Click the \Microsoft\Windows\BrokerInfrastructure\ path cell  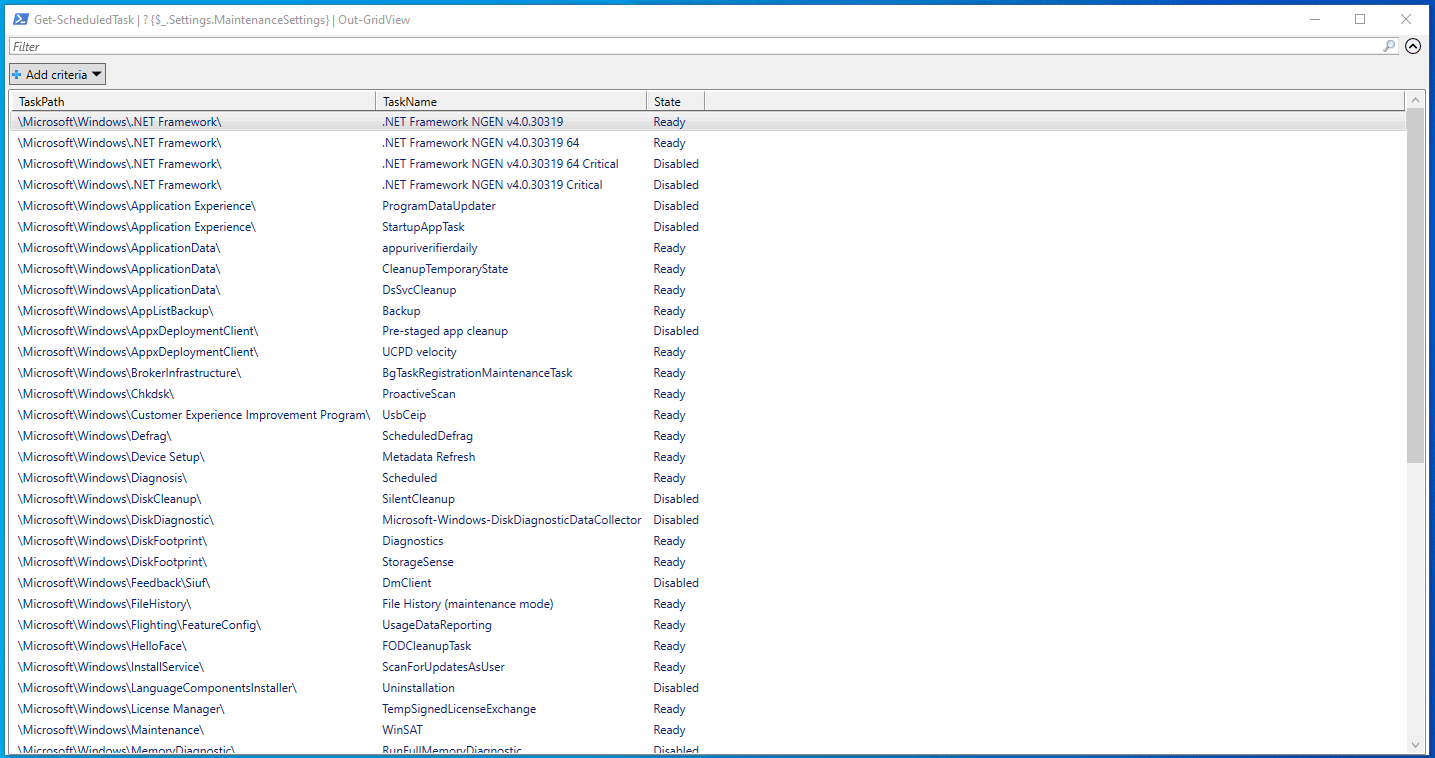pyautogui.click(x=129, y=373)
